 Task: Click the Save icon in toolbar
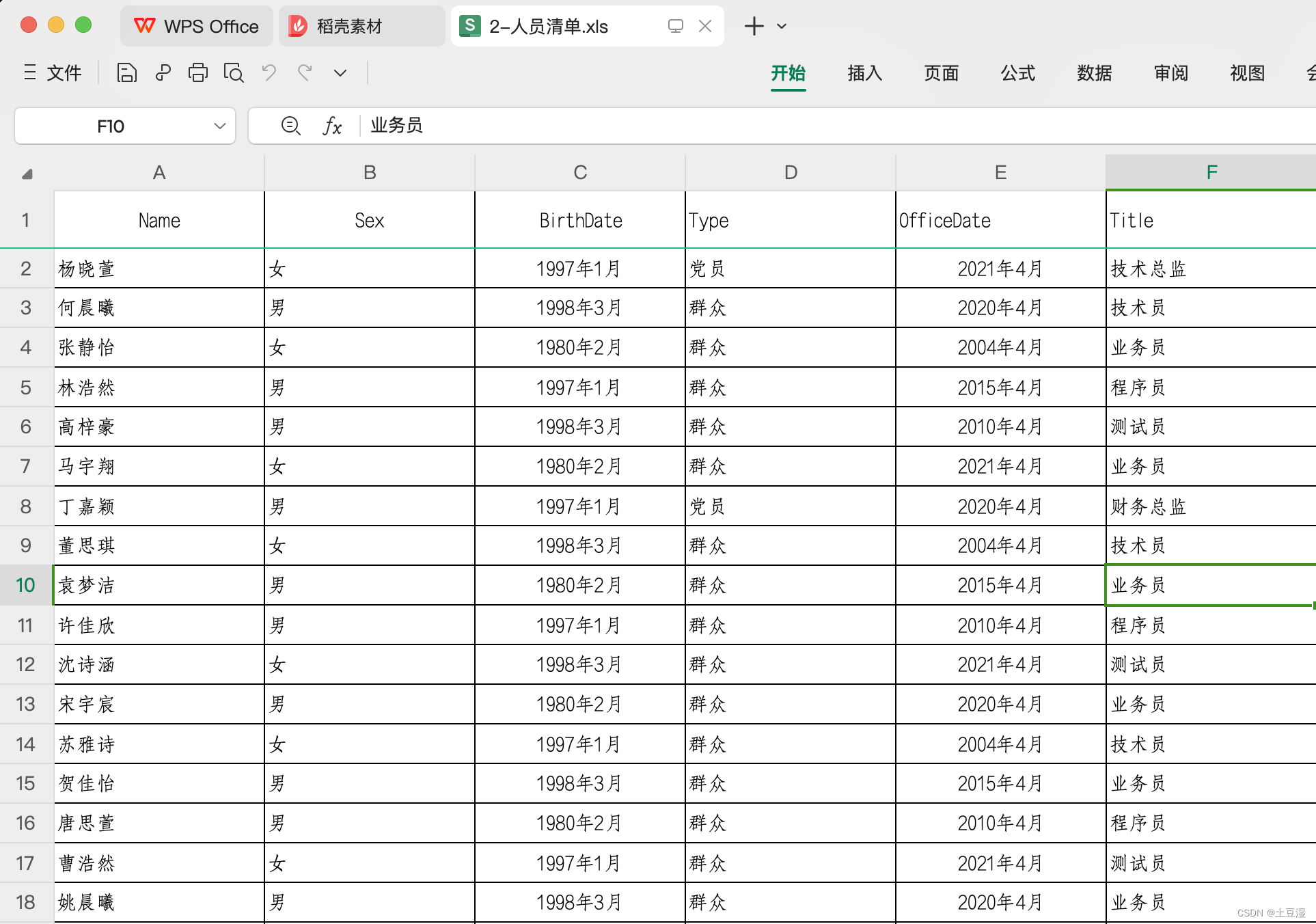coord(126,72)
